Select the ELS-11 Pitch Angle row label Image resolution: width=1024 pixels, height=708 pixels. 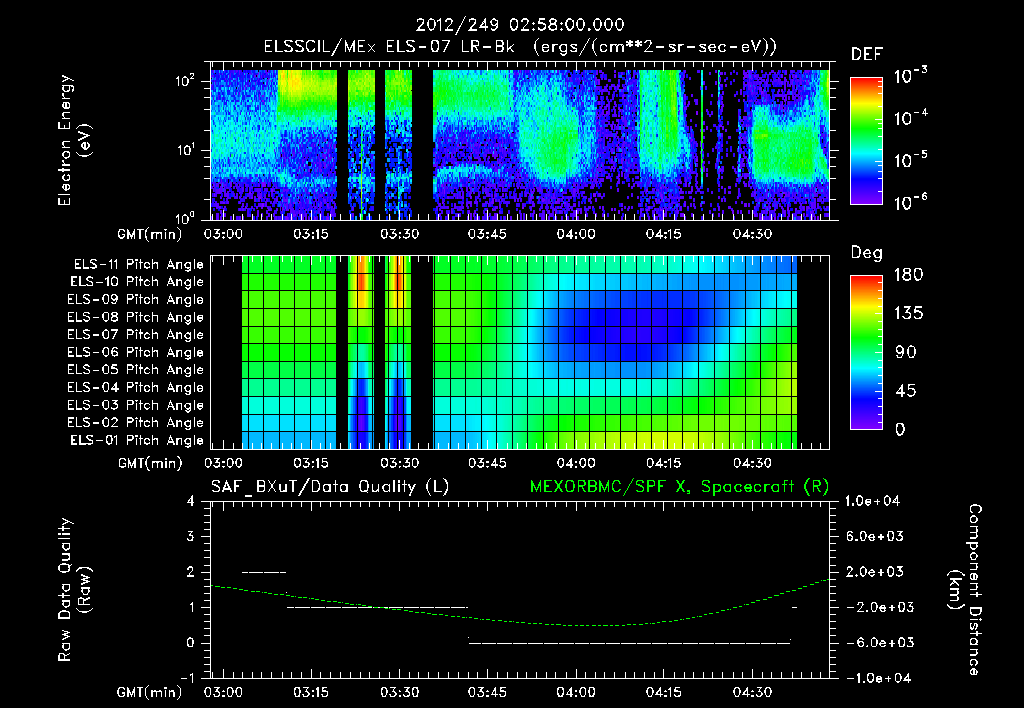(x=138, y=265)
